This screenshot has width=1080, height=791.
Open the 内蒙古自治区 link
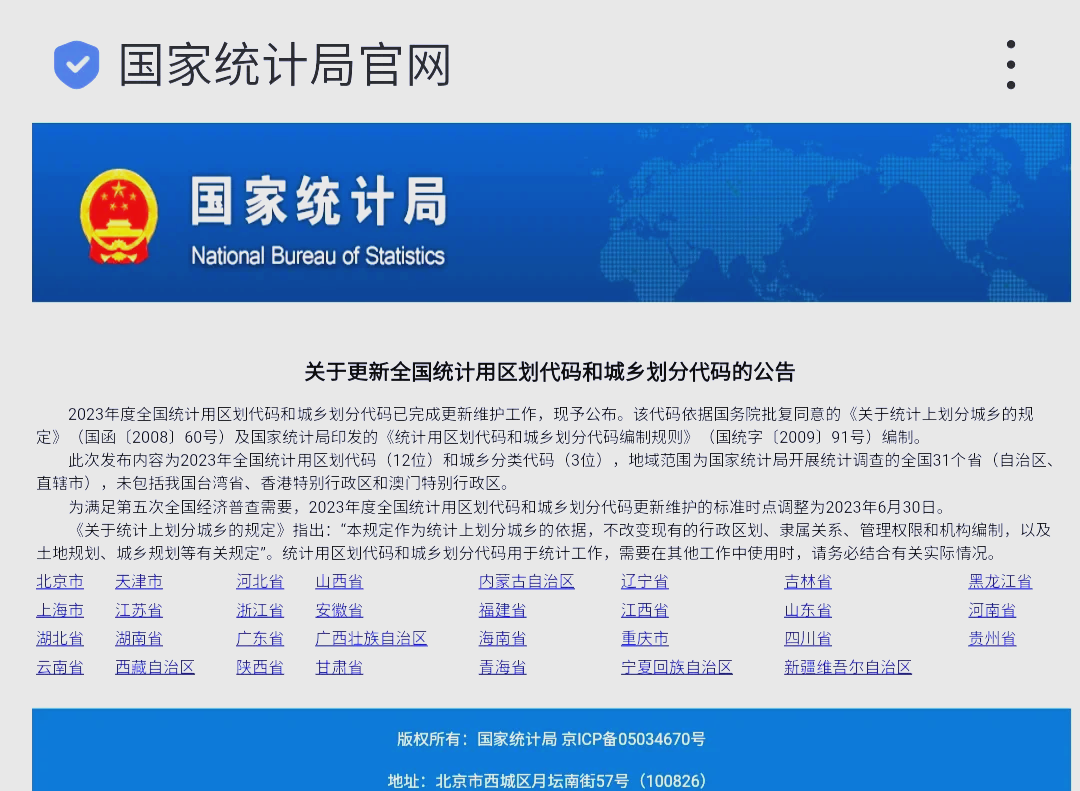(x=527, y=582)
